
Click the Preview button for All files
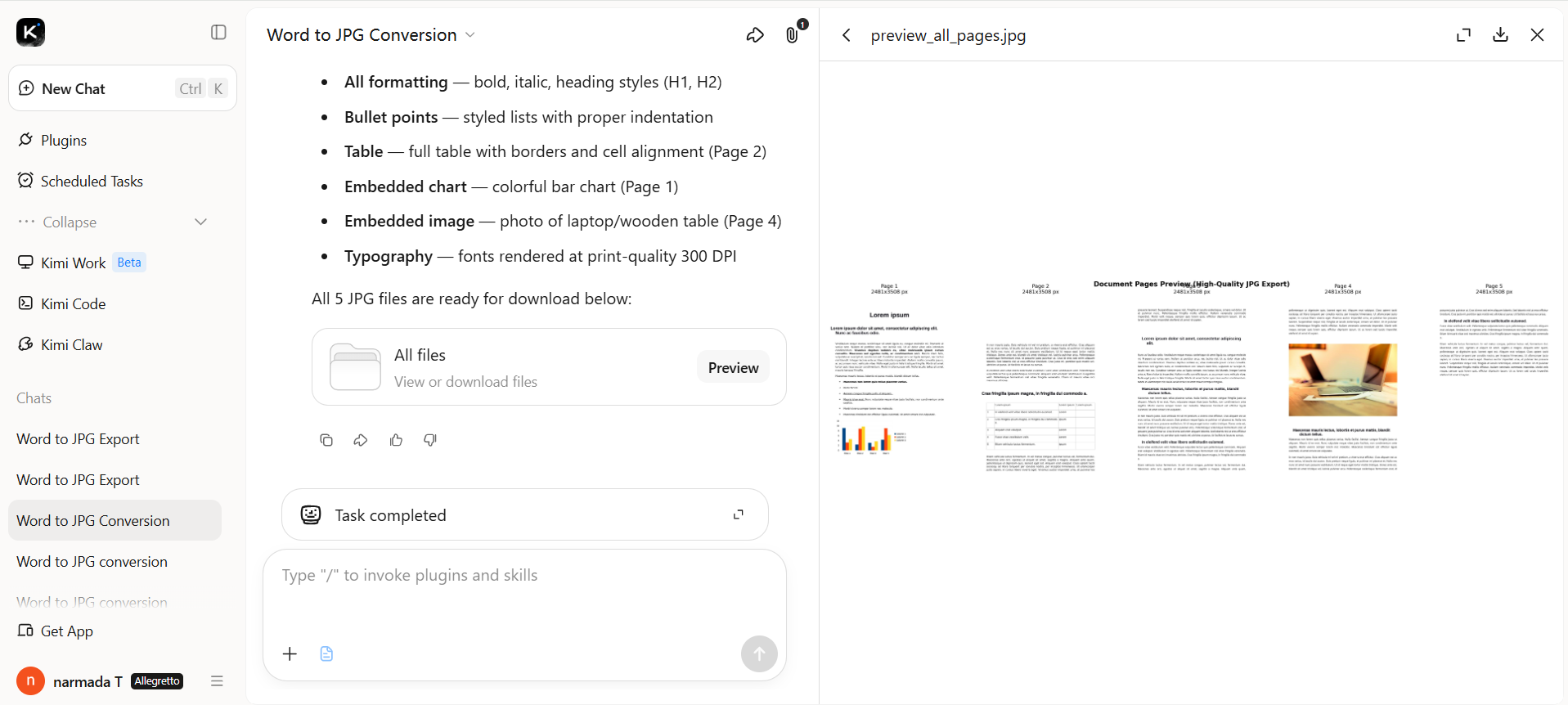coord(733,367)
